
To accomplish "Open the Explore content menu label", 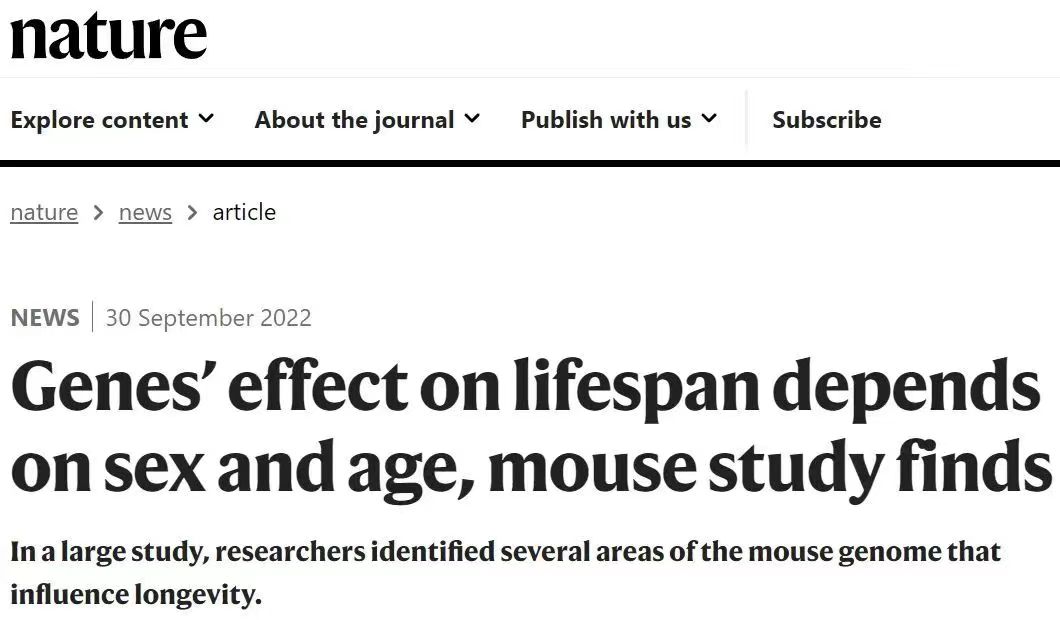I will click(99, 120).
